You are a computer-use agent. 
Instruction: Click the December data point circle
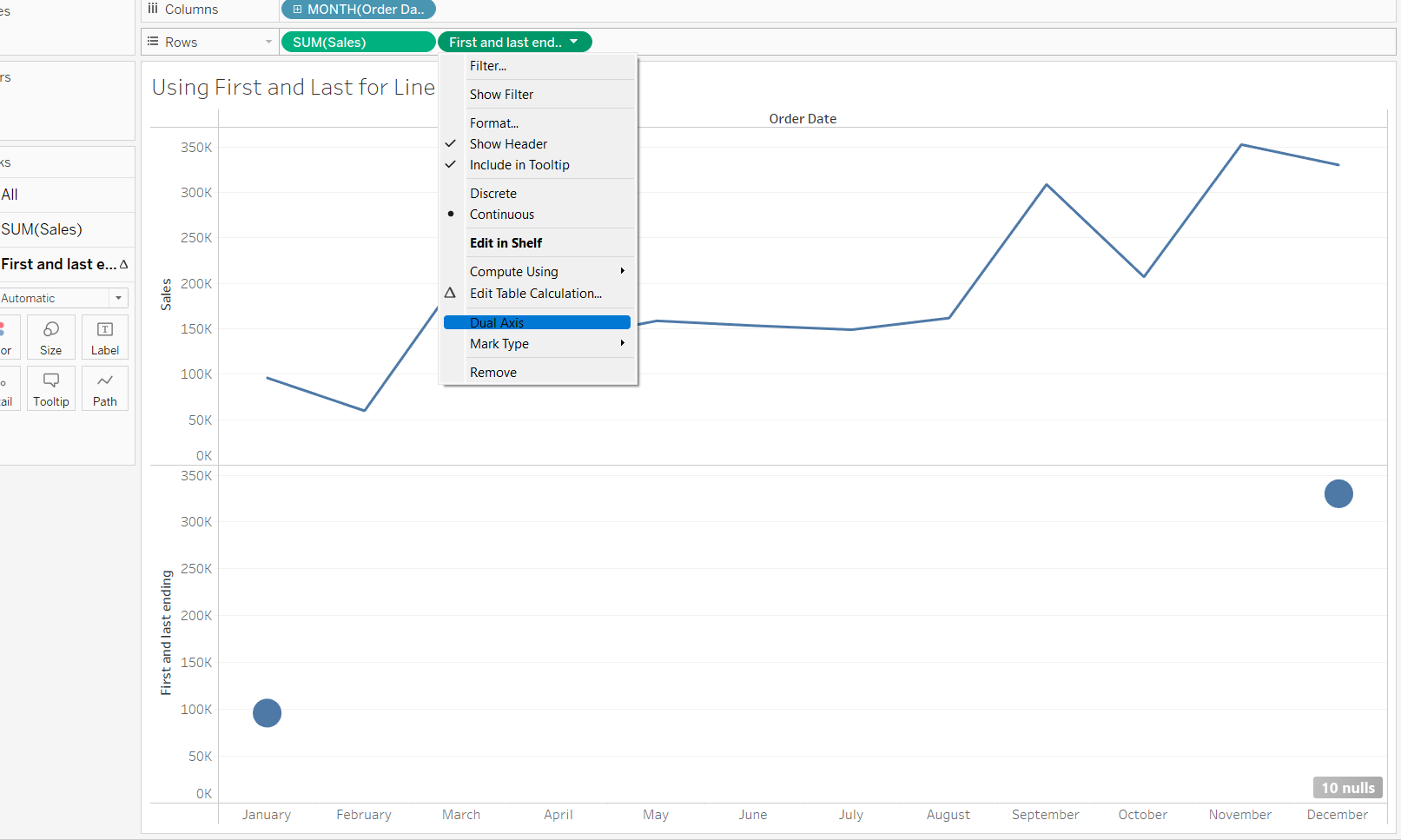pyautogui.click(x=1338, y=494)
